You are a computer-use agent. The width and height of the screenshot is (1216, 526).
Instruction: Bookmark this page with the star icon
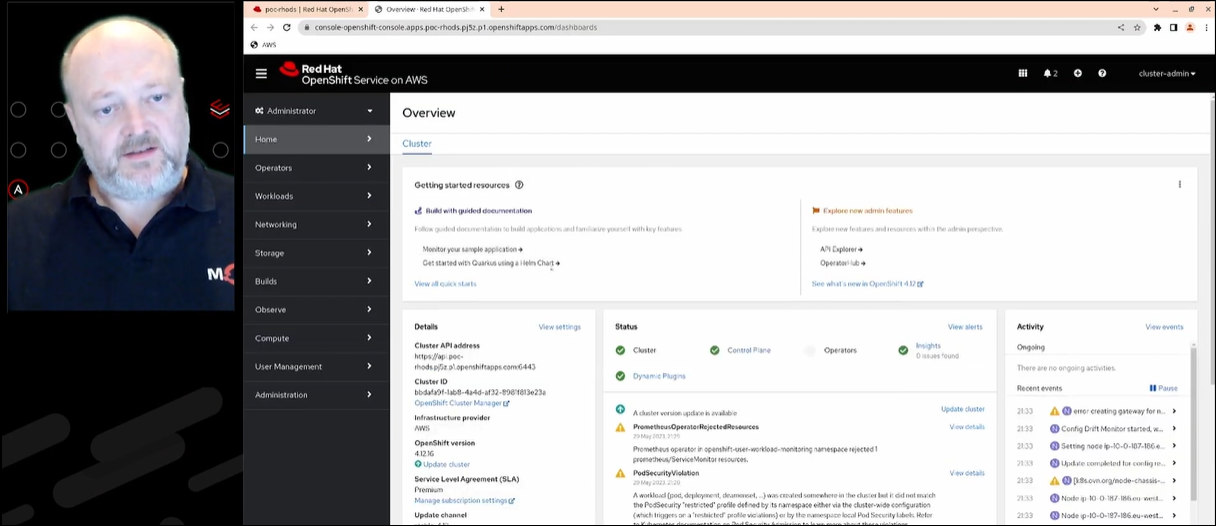coord(1137,27)
